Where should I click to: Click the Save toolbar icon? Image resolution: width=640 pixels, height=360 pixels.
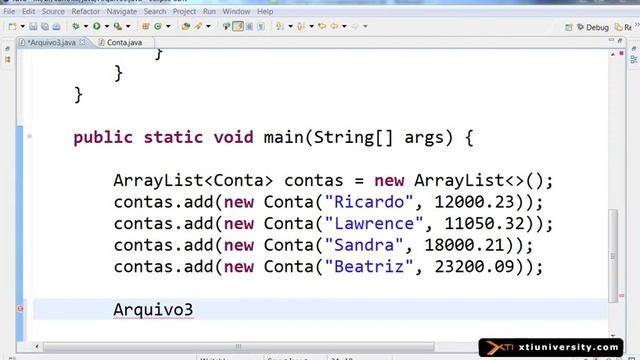(x=33, y=27)
